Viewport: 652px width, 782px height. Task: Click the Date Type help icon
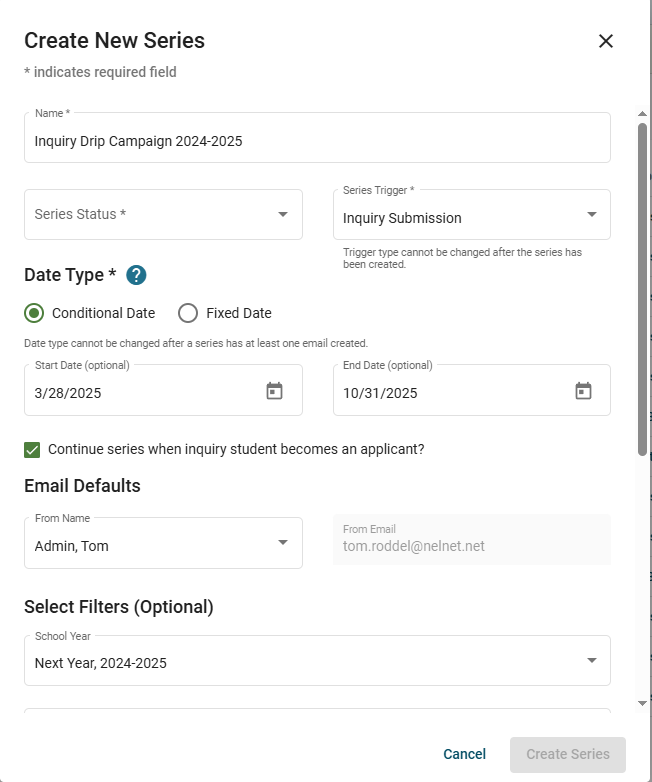click(x=136, y=275)
